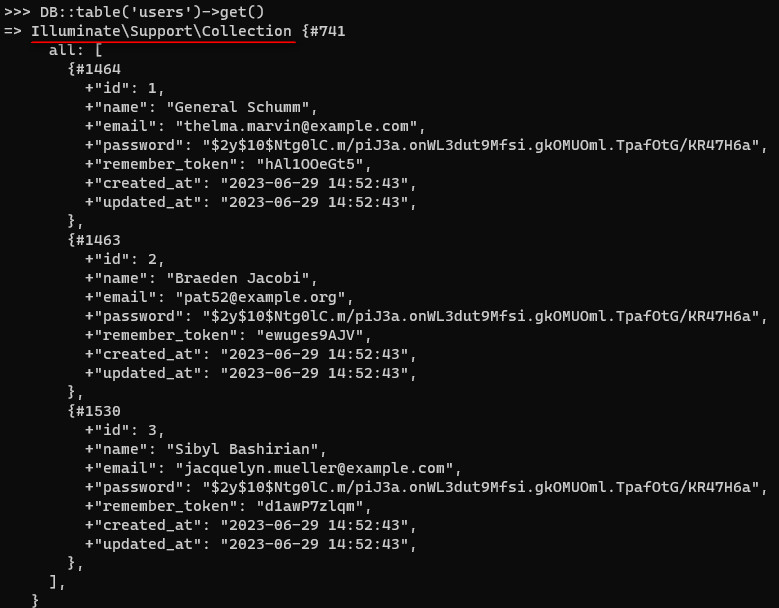The height and width of the screenshot is (608, 779).
Task: Click the 'all: [' array opening line
Action: [x=76, y=50]
